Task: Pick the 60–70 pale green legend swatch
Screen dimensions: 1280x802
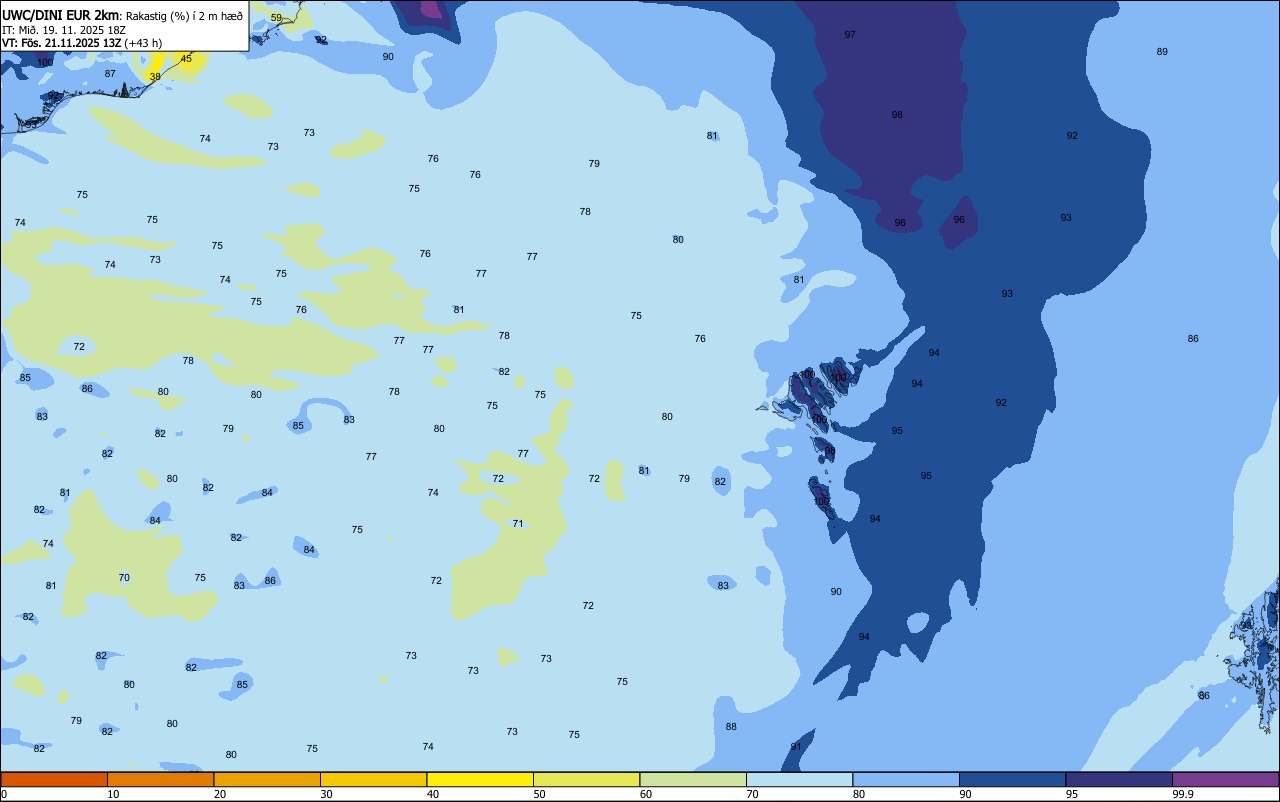Action: 693,779
